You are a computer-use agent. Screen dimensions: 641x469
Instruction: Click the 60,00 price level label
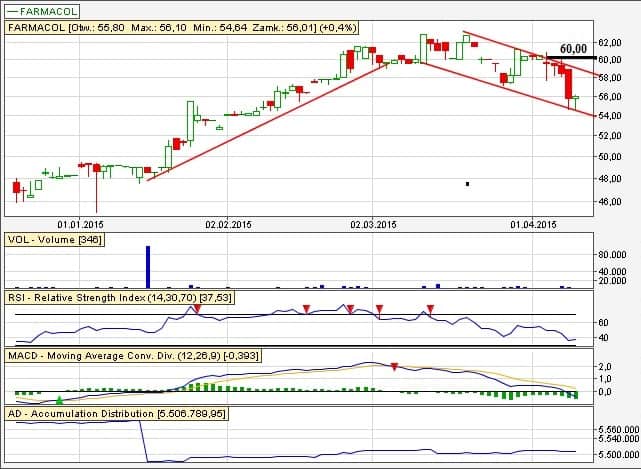point(573,48)
